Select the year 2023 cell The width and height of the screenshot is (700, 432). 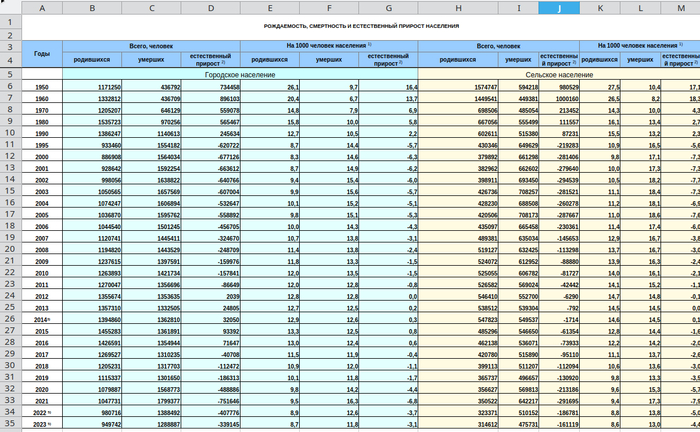tap(41, 424)
